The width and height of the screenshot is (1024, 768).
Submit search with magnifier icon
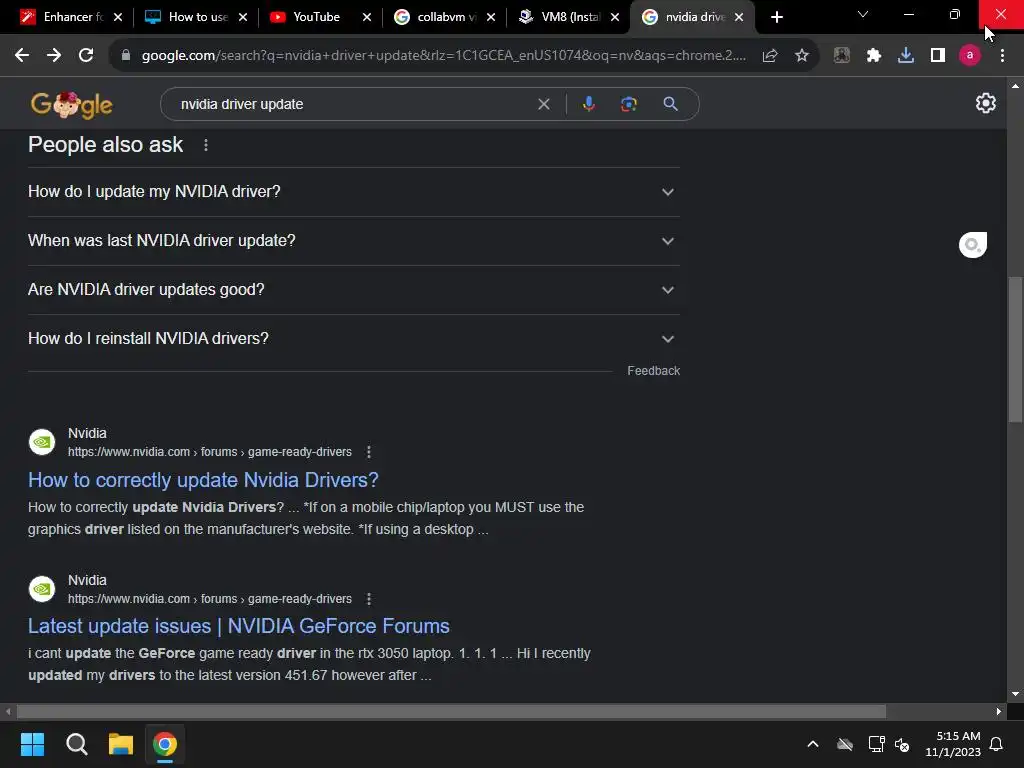pyautogui.click(x=670, y=104)
